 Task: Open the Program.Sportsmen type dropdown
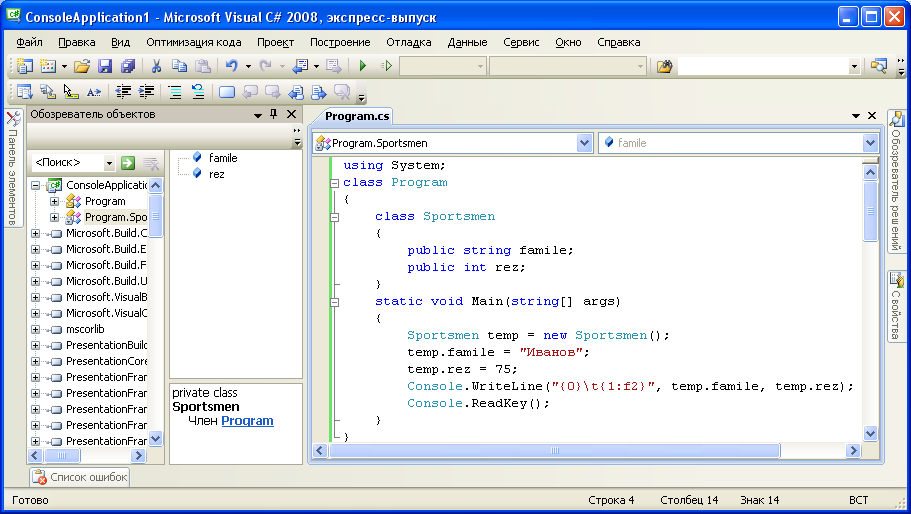click(x=584, y=143)
